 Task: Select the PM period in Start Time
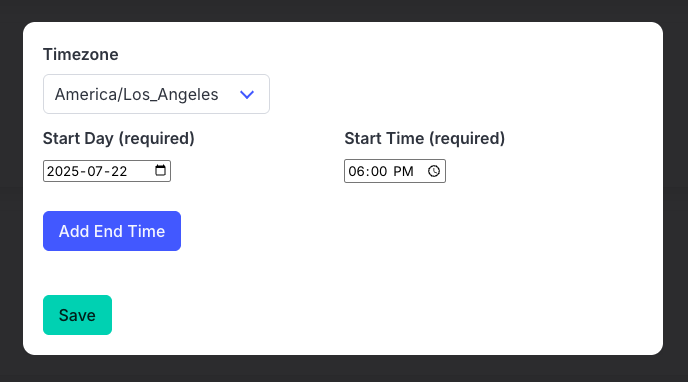(403, 171)
